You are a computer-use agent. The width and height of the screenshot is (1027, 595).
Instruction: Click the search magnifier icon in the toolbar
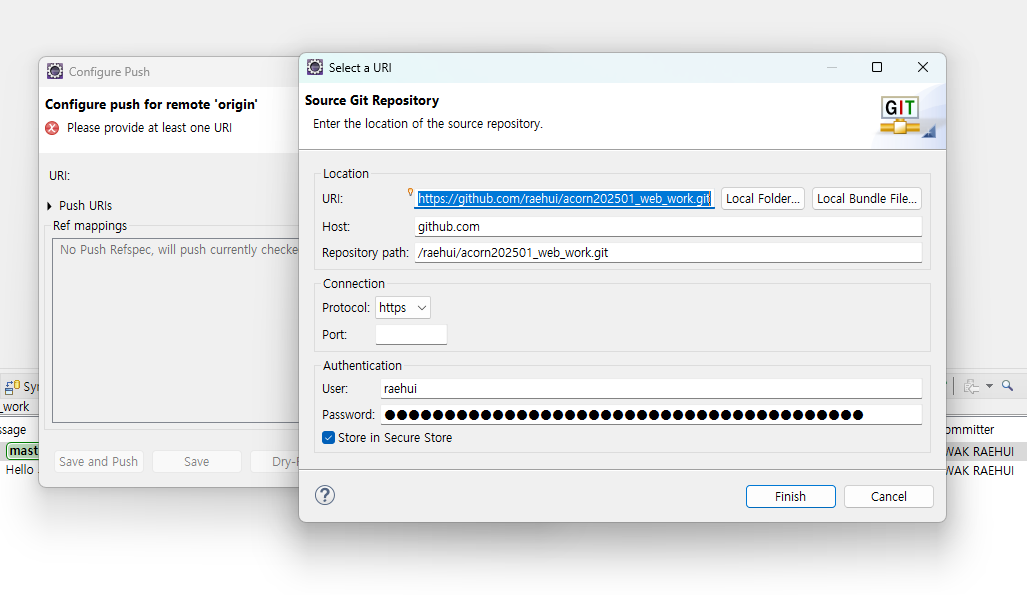(x=1007, y=386)
